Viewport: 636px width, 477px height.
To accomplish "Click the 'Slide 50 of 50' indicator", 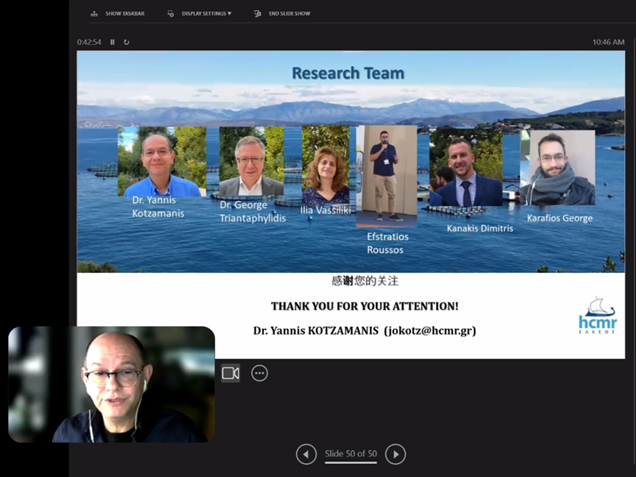I will coord(351,453).
